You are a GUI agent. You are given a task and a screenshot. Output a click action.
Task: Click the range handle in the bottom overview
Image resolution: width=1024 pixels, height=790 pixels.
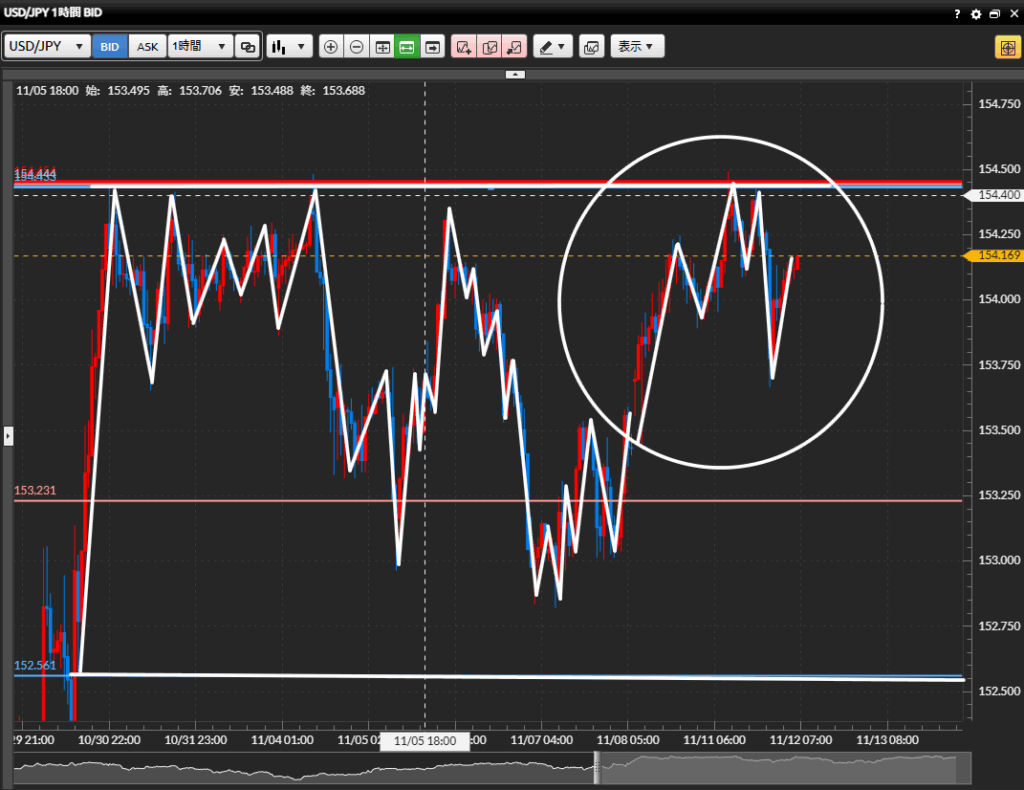[x=598, y=768]
